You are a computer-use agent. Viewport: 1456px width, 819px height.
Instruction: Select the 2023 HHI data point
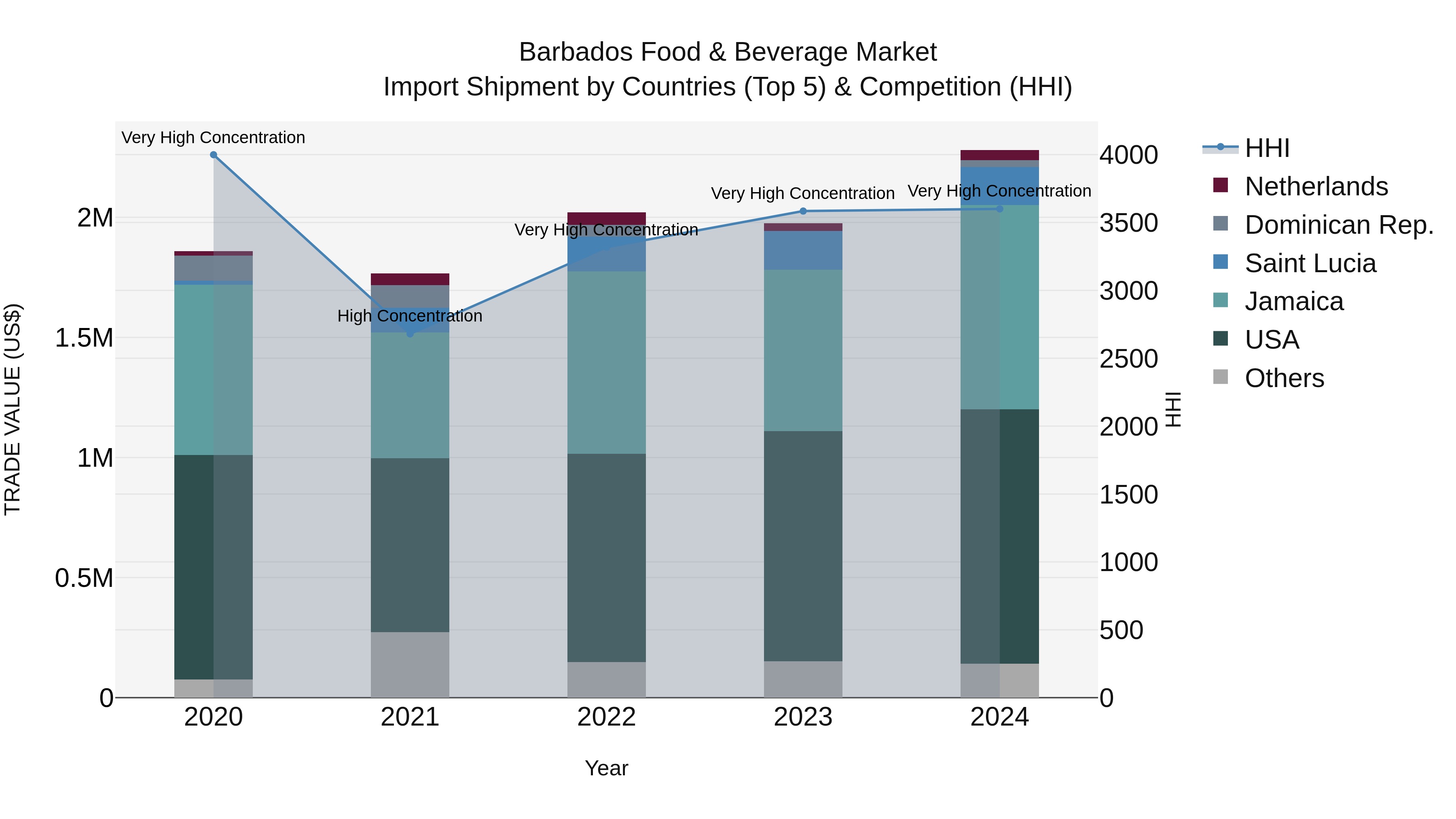(x=803, y=212)
